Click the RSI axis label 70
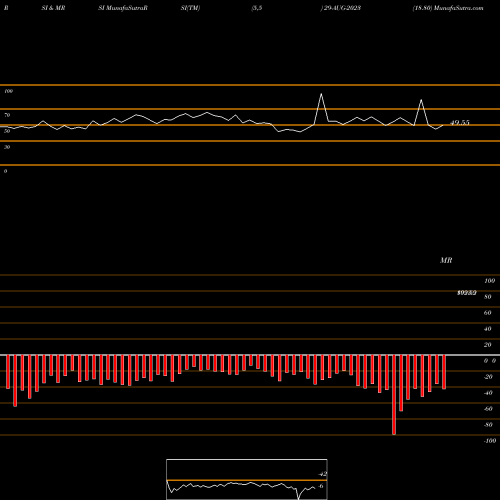Screen dimensions: 500x500 pos(7,115)
